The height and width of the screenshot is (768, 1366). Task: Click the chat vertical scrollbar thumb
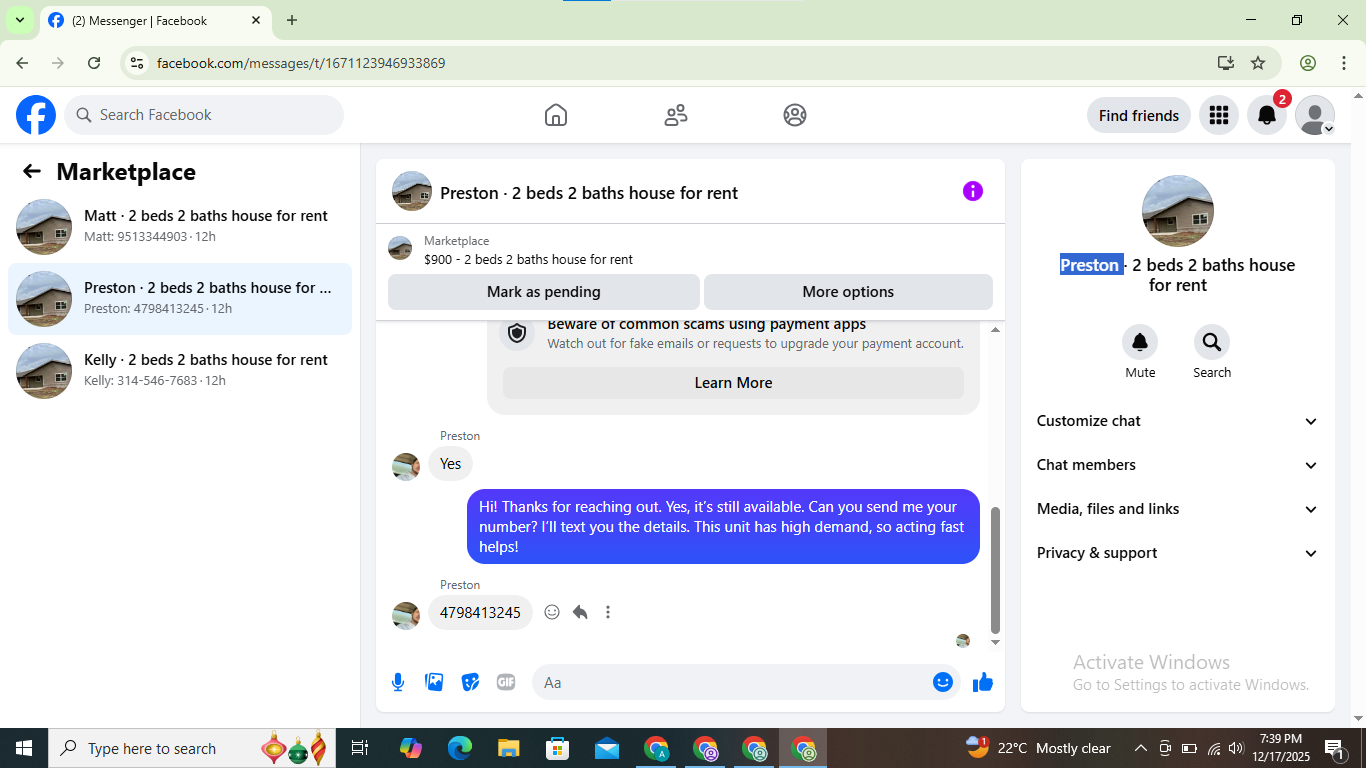point(995,570)
